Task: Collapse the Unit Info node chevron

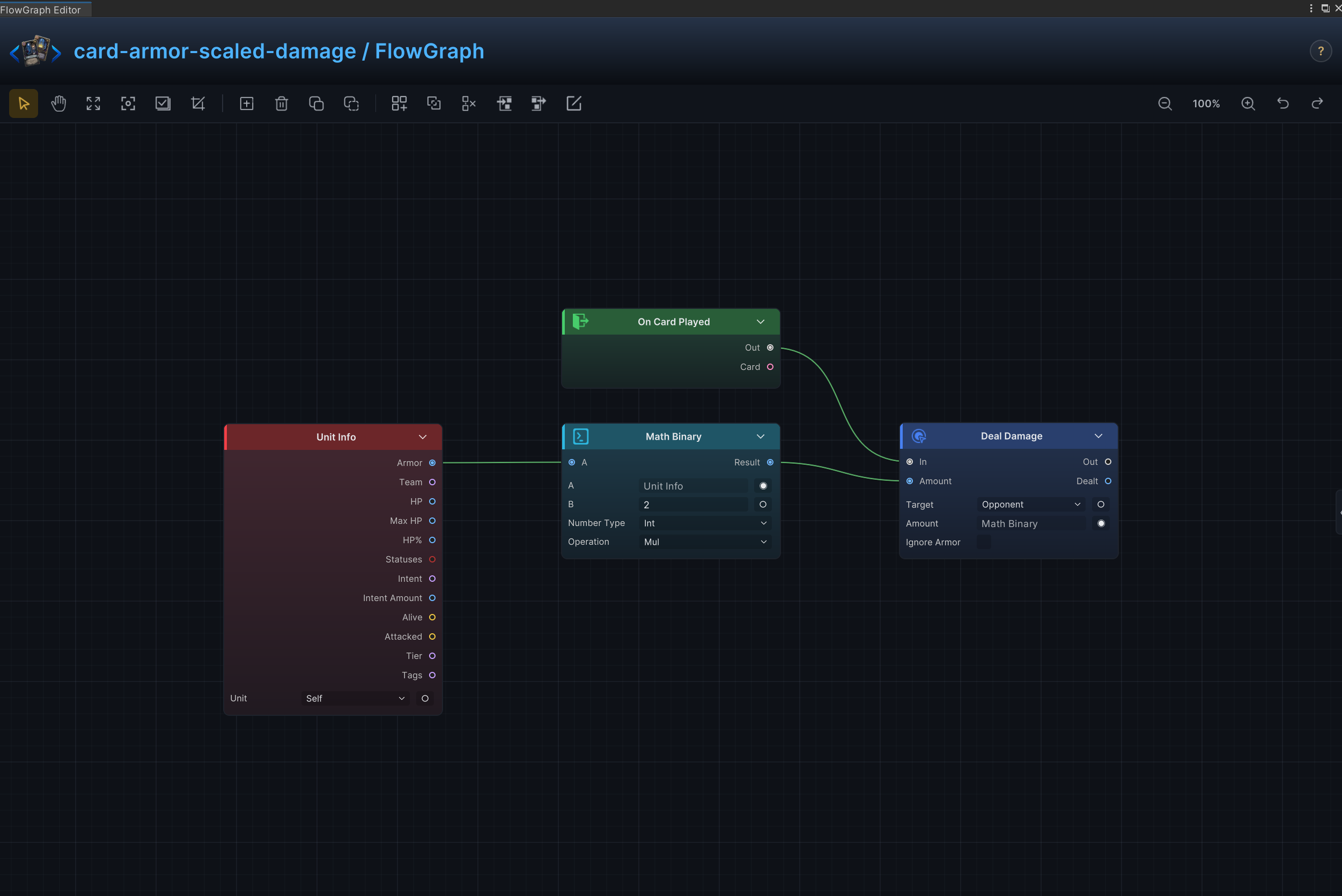Action: (422, 437)
